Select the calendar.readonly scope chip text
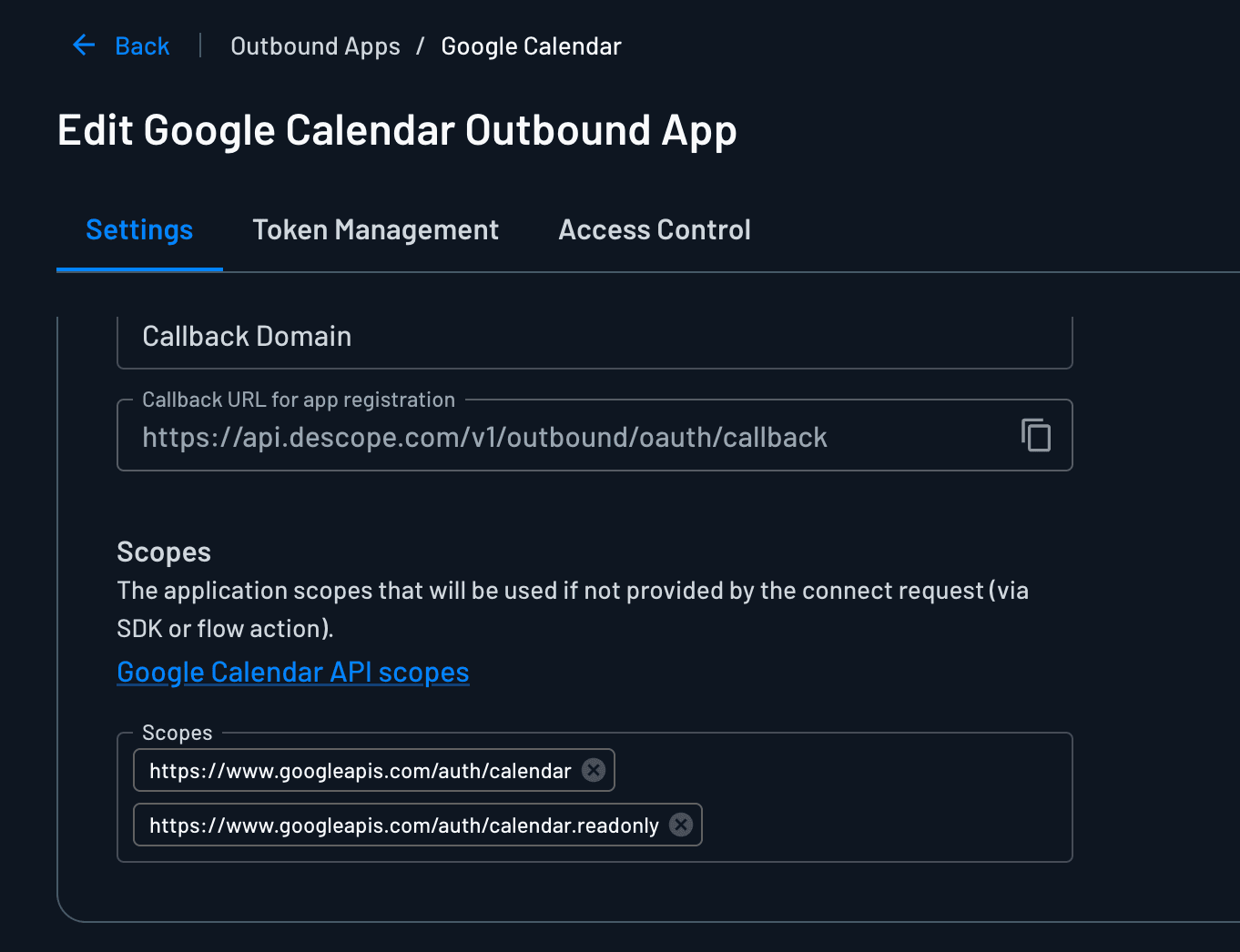The width and height of the screenshot is (1240, 952). (403, 825)
